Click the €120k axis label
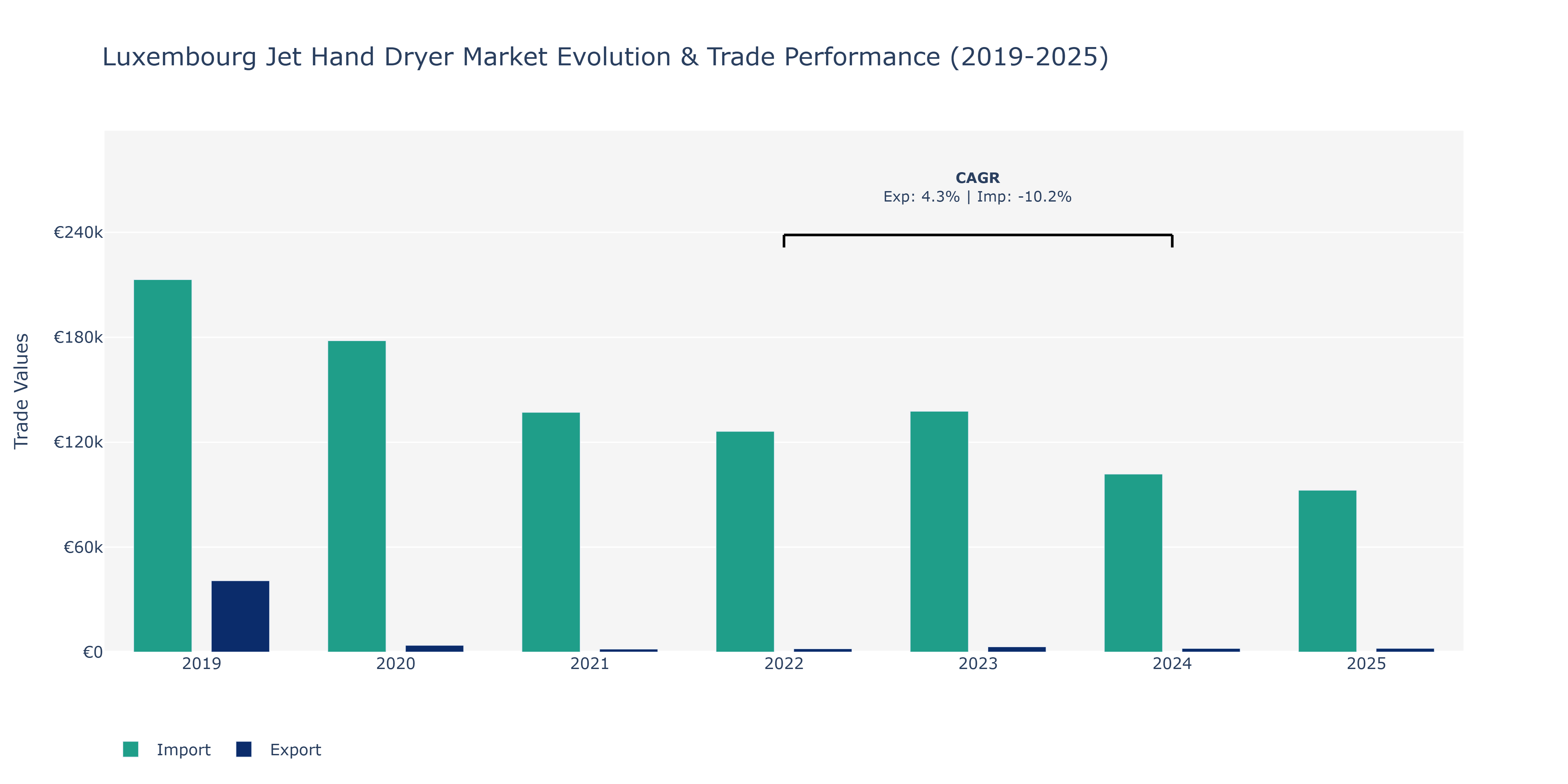 coord(78,442)
